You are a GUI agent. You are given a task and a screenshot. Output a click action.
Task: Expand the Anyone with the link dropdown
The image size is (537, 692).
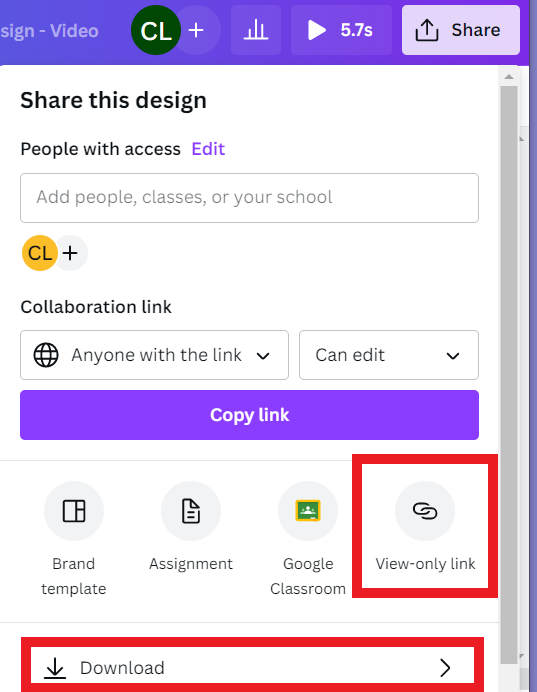click(x=154, y=355)
